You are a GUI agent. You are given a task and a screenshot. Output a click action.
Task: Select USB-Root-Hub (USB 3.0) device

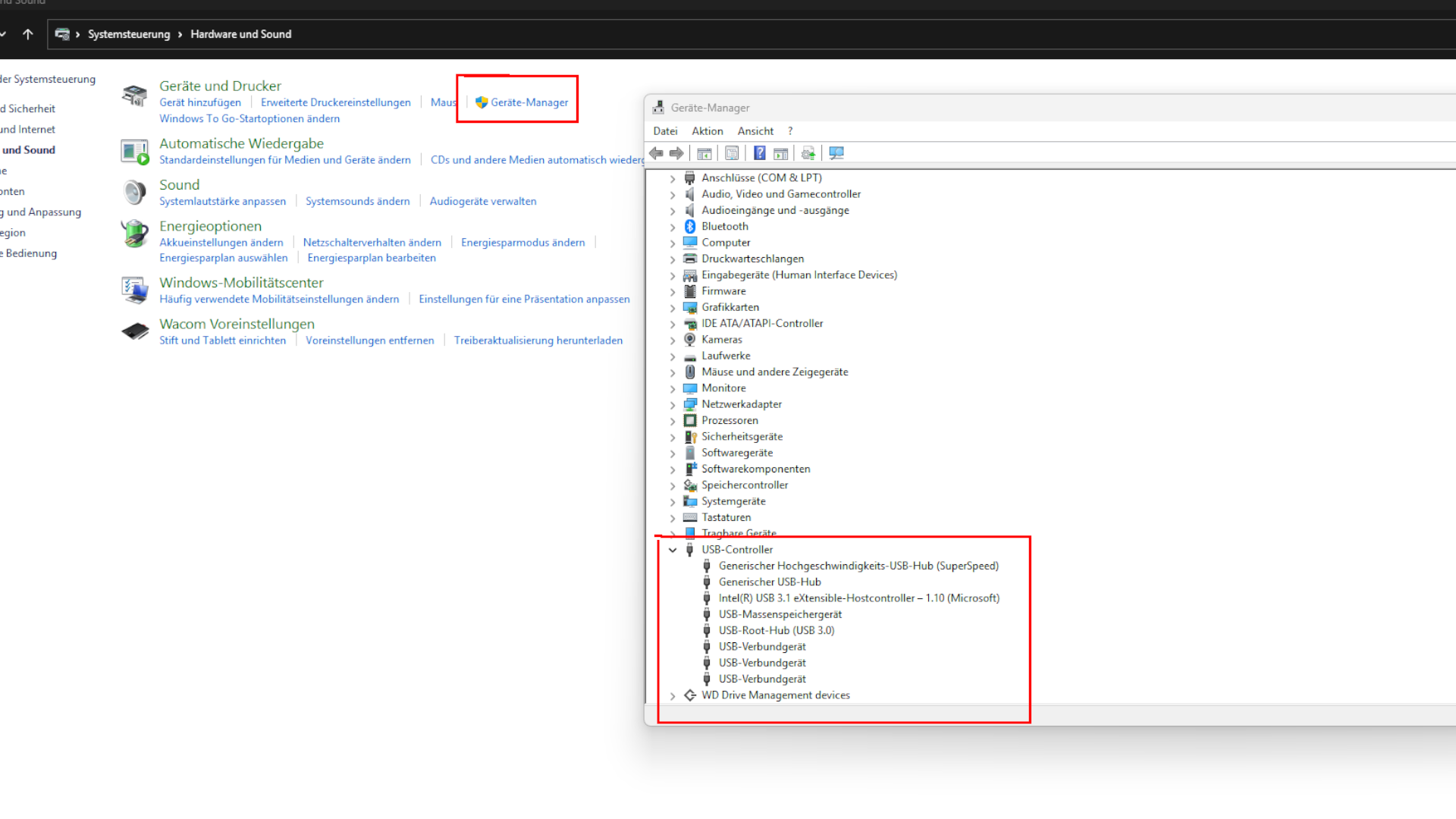[x=776, y=630]
